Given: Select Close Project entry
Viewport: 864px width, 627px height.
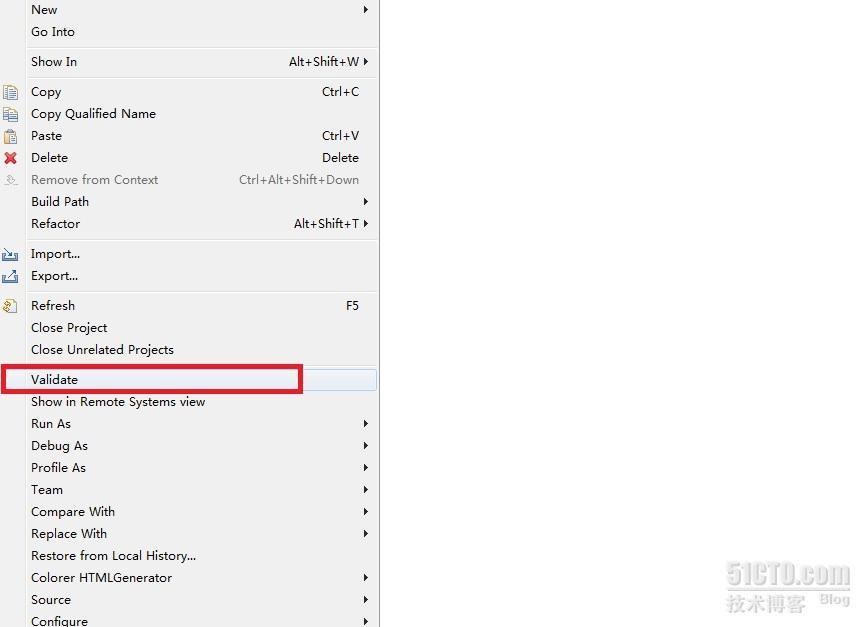Looking at the screenshot, I should [x=189, y=328].
